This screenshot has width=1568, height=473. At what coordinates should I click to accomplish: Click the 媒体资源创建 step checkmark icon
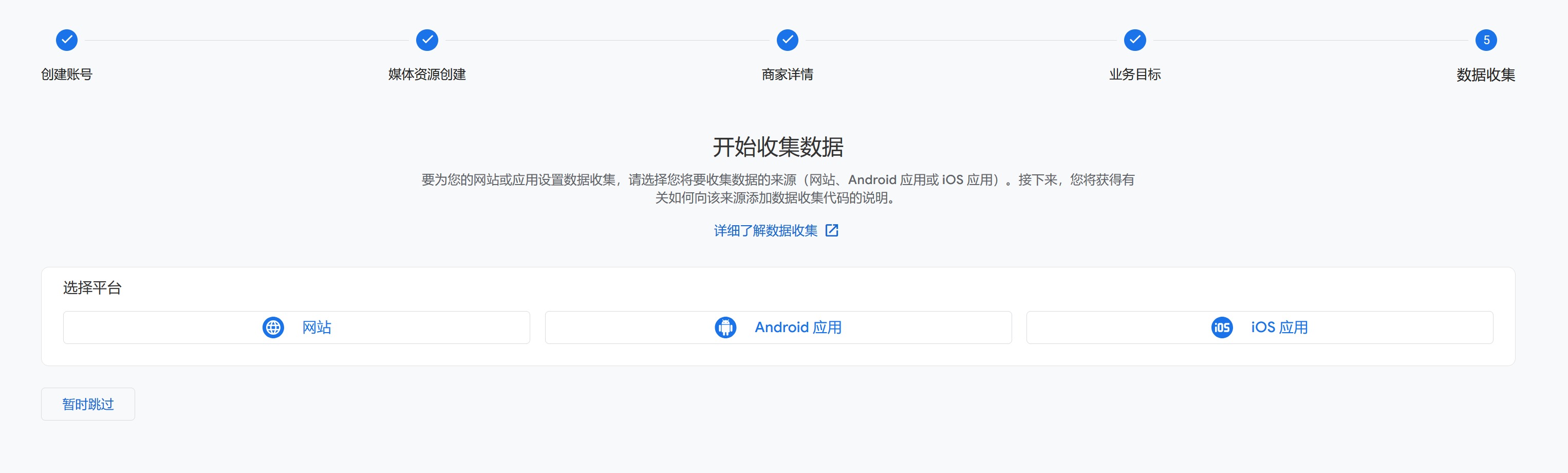[x=427, y=40]
